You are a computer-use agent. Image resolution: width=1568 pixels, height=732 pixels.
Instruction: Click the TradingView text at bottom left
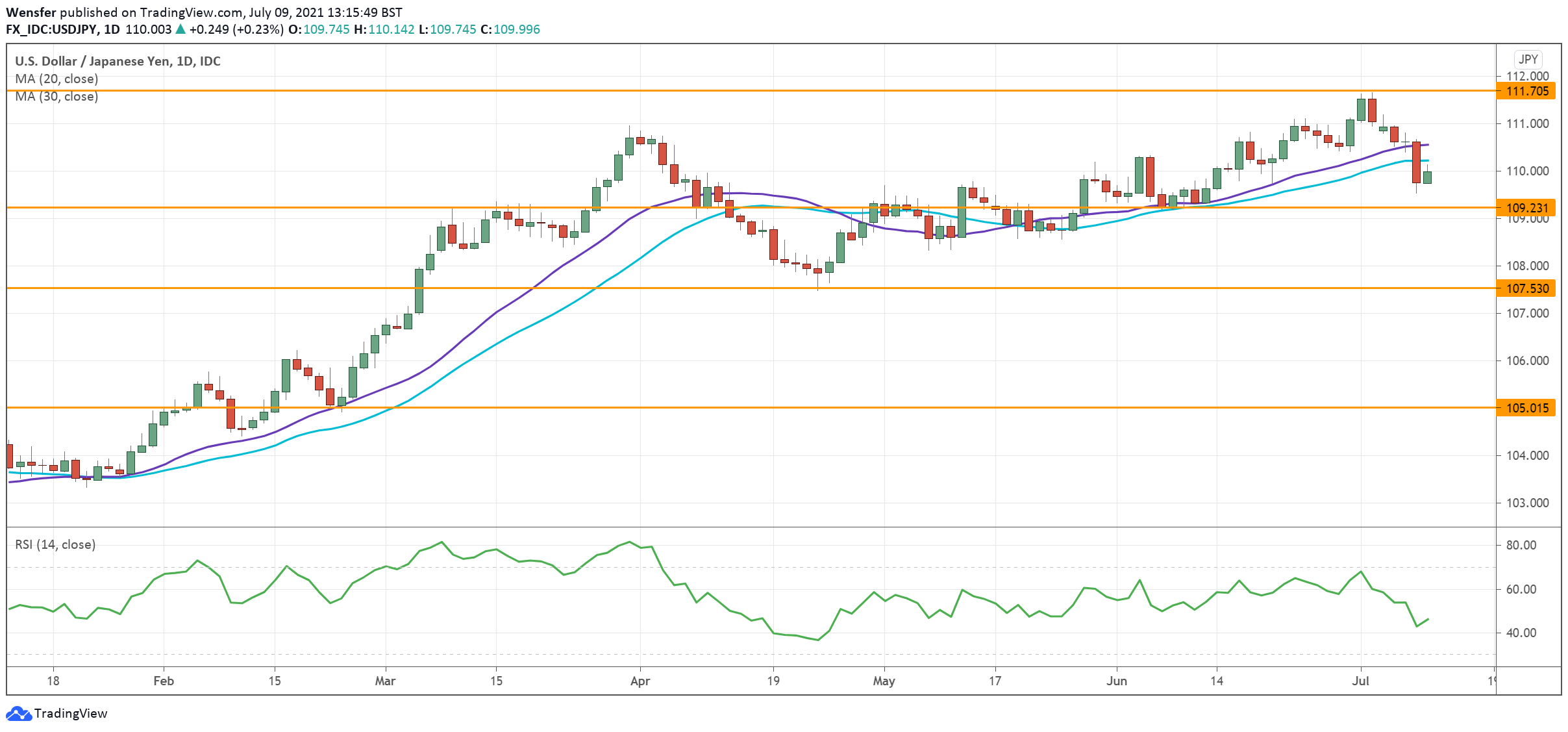(x=70, y=713)
